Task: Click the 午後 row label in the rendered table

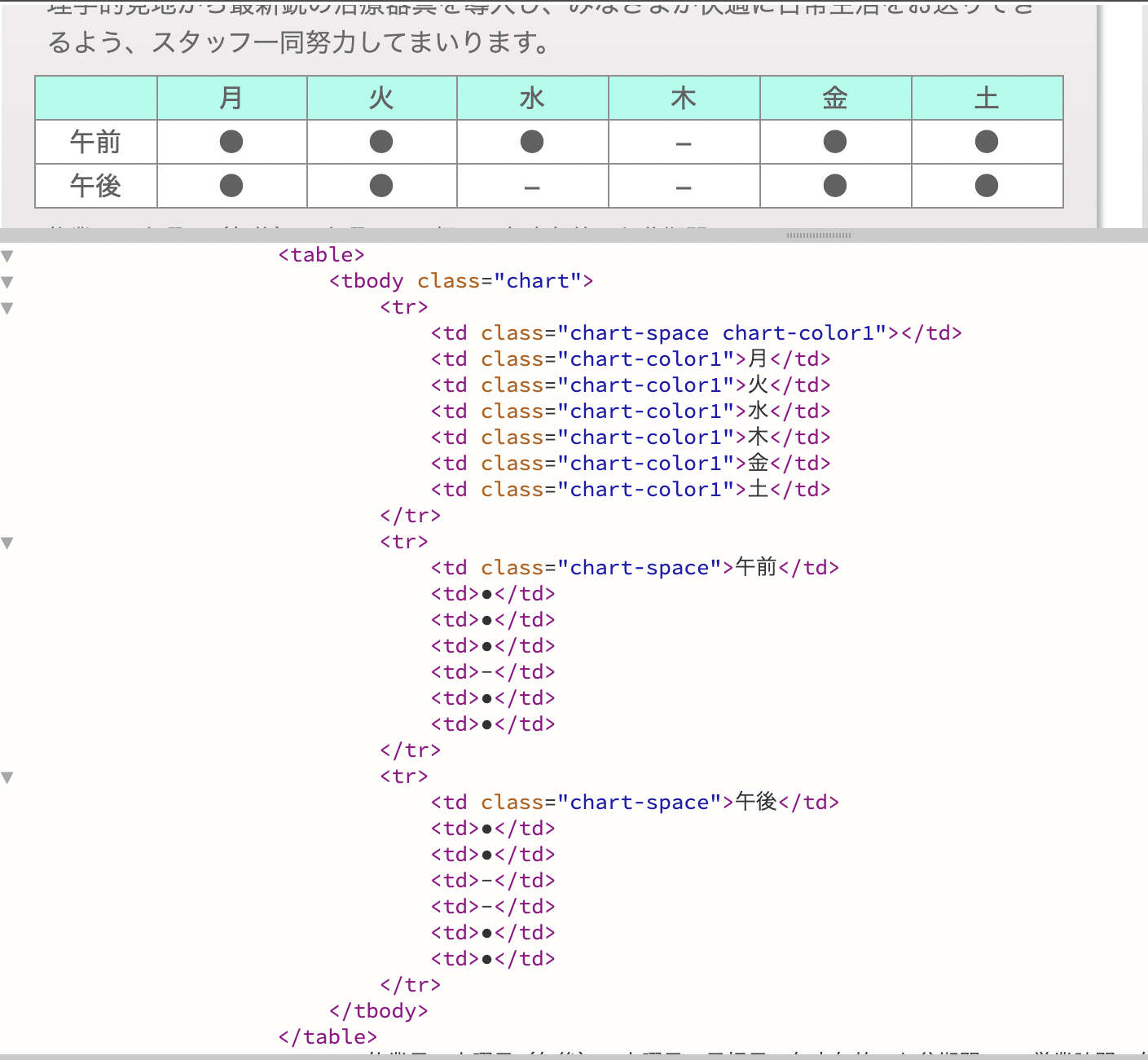Action: click(95, 186)
